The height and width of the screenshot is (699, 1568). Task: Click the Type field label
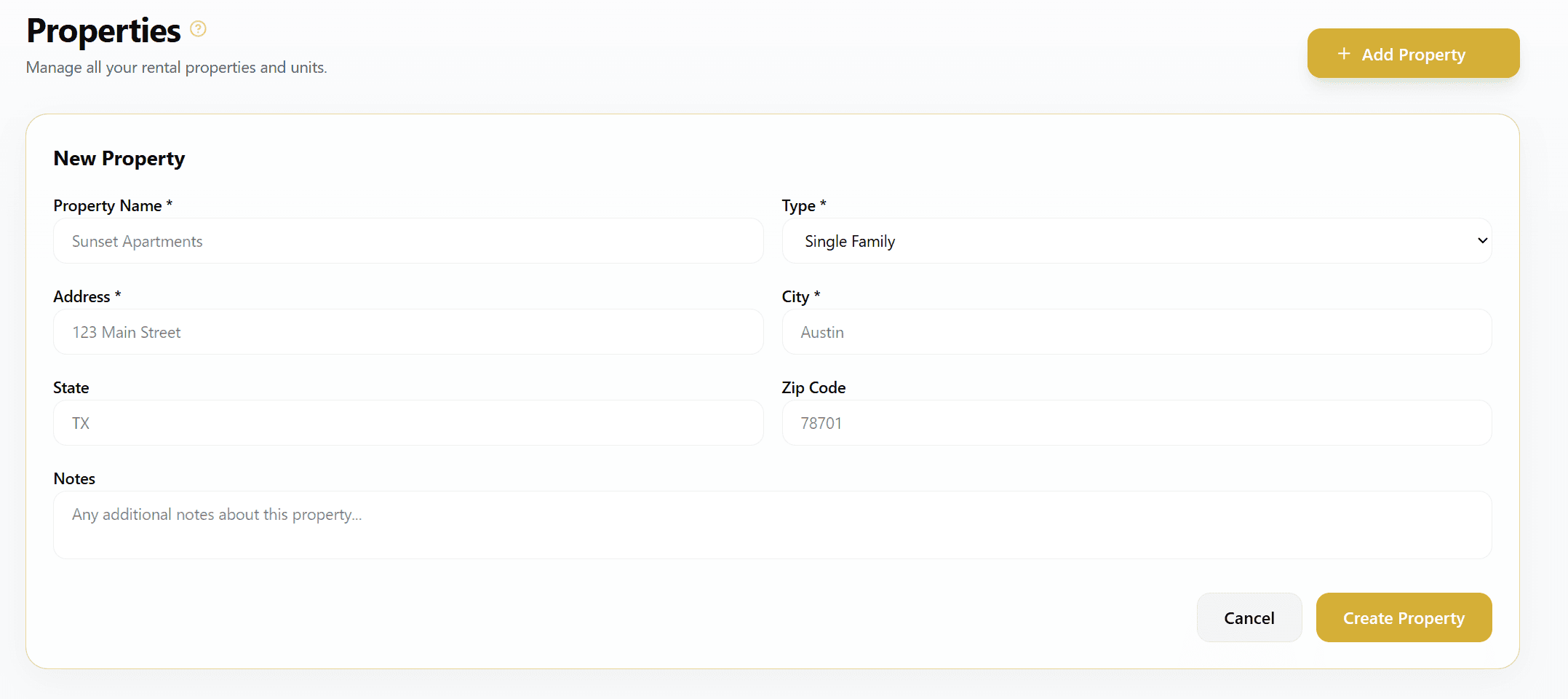click(x=798, y=206)
